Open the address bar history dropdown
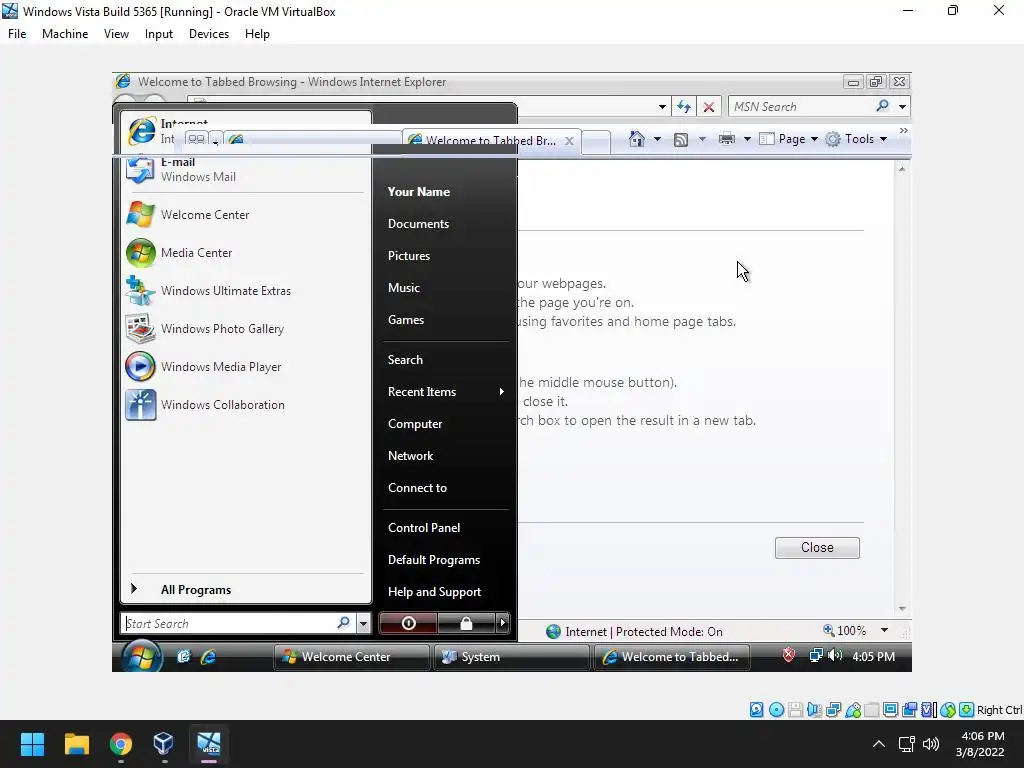The image size is (1024, 768). click(x=662, y=106)
